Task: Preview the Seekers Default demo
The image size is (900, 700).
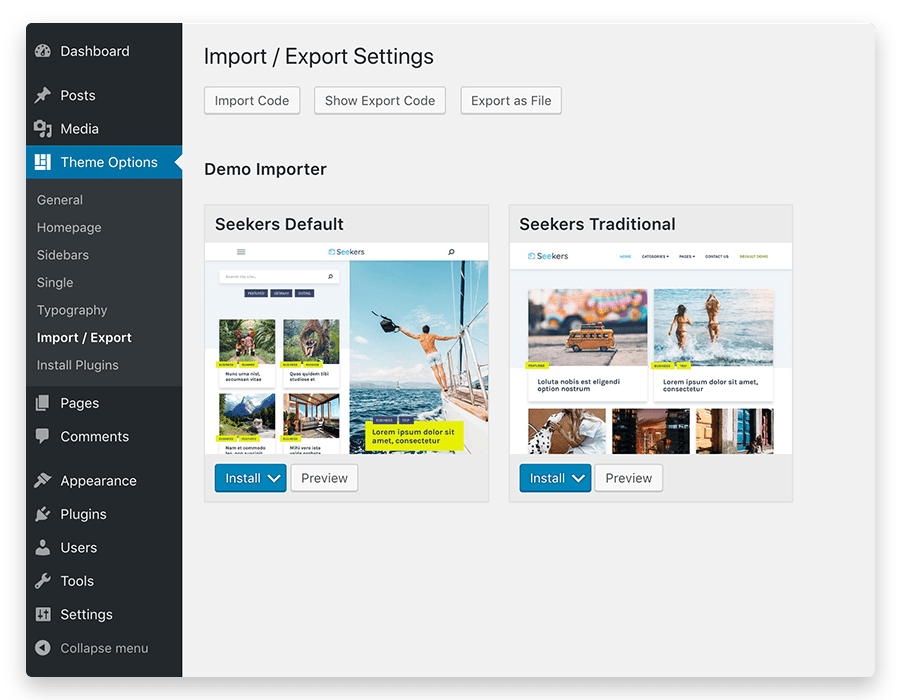Action: (324, 479)
